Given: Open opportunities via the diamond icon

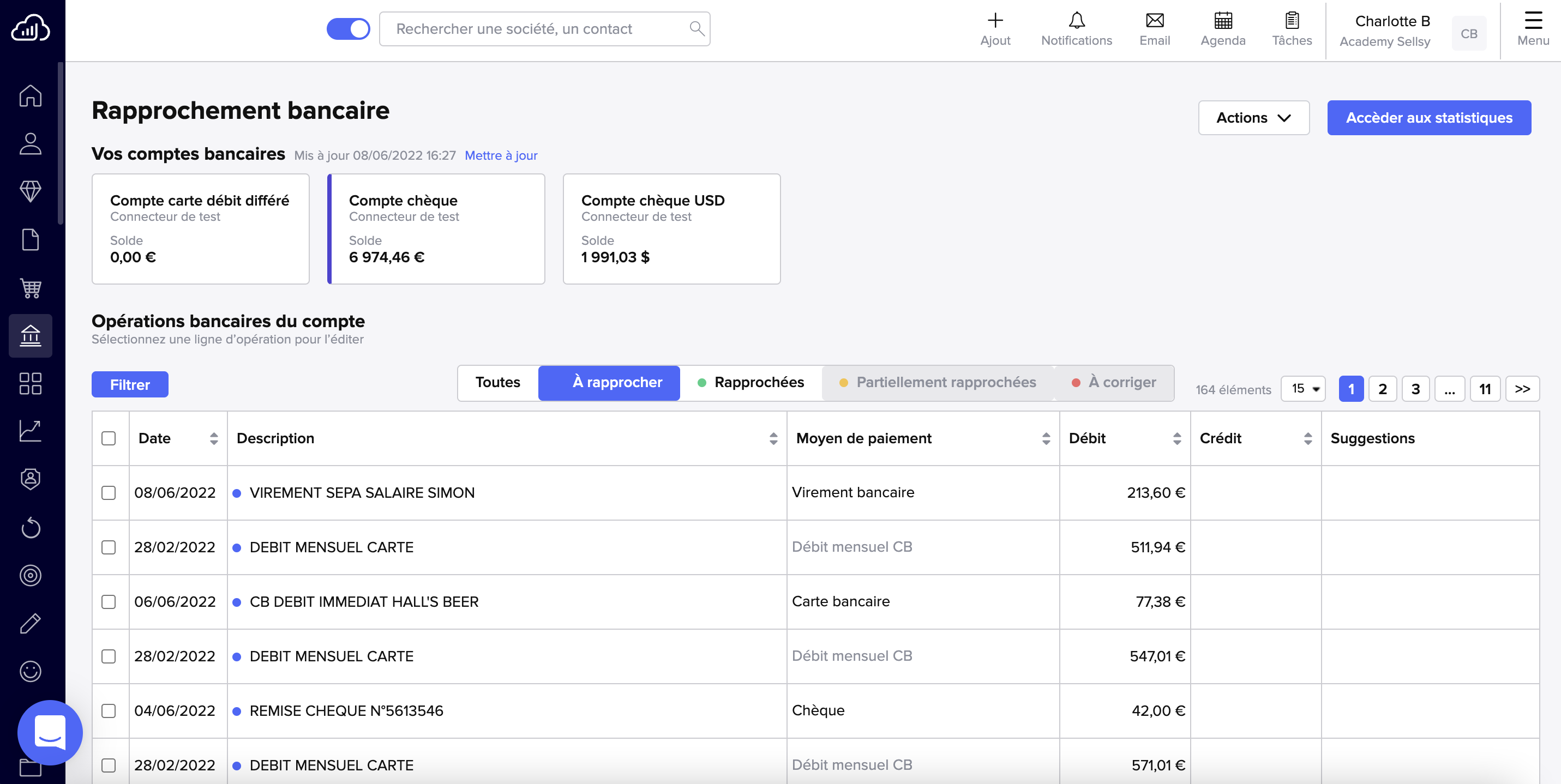Looking at the screenshot, I should (29, 191).
